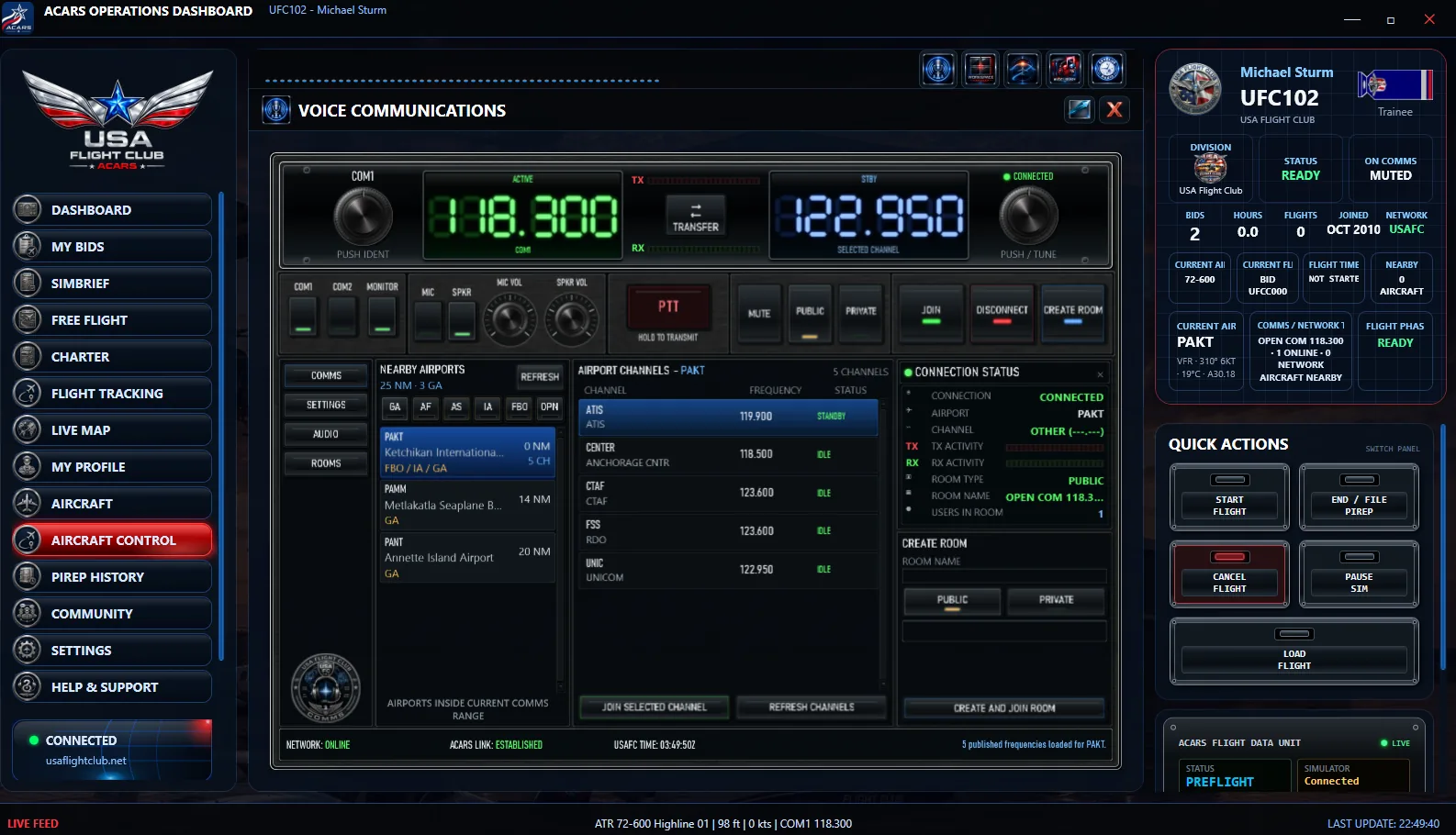Set radio panel room mode to PUBLIC
This screenshot has width=1456, height=835.
[x=810, y=314]
